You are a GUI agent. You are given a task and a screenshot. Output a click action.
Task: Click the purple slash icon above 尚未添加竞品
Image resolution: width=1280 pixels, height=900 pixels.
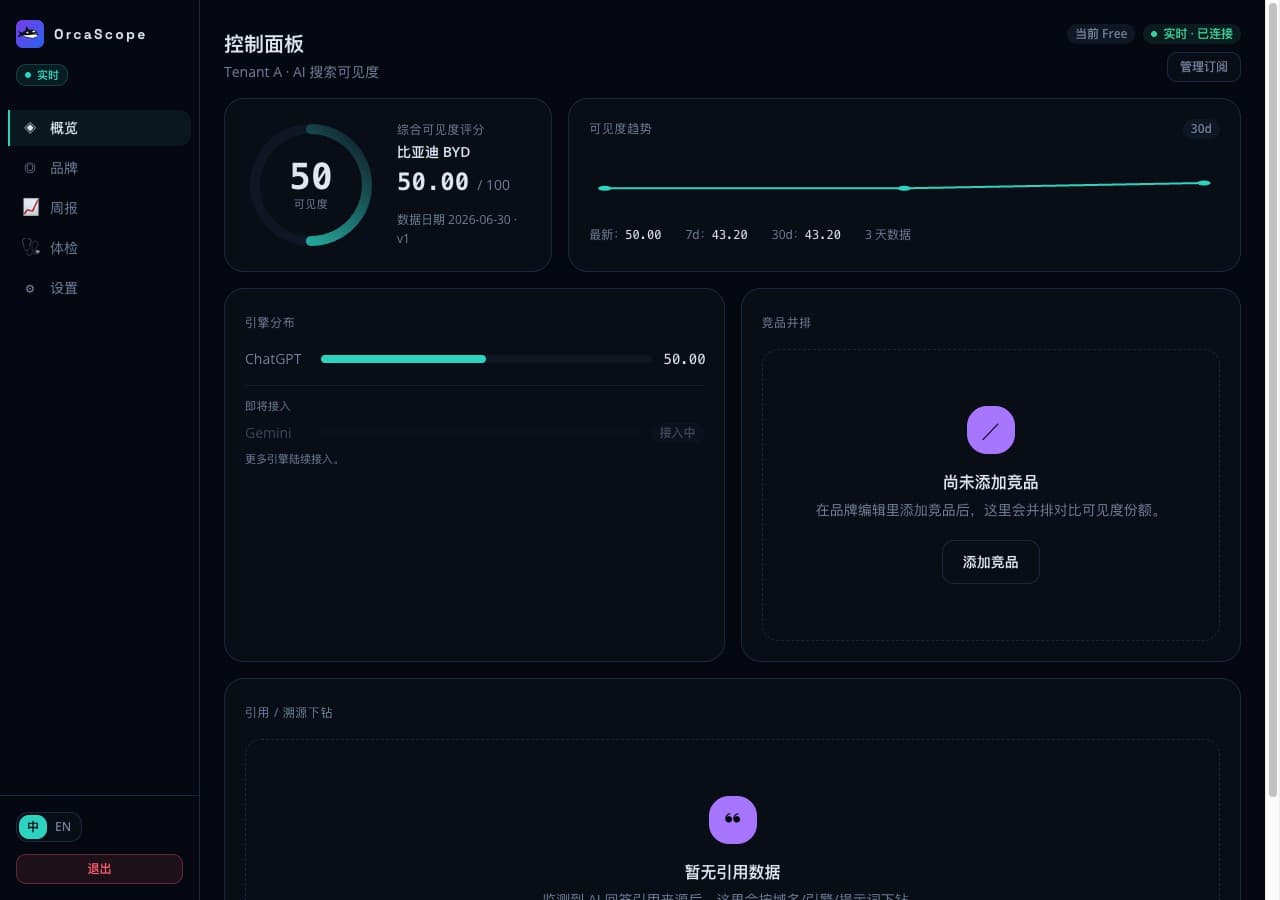991,430
